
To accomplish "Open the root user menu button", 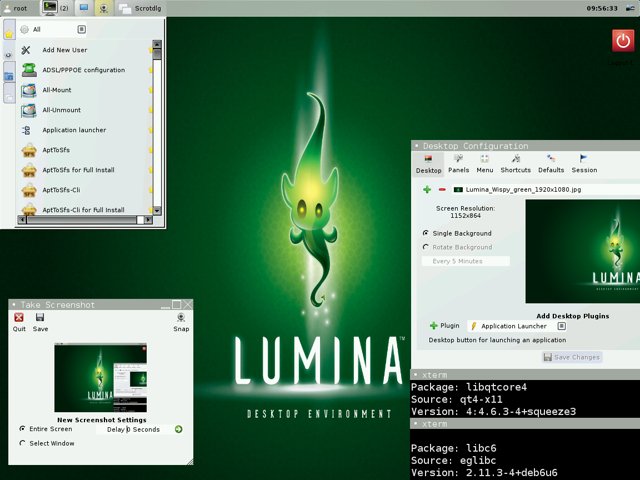I will point(15,8).
